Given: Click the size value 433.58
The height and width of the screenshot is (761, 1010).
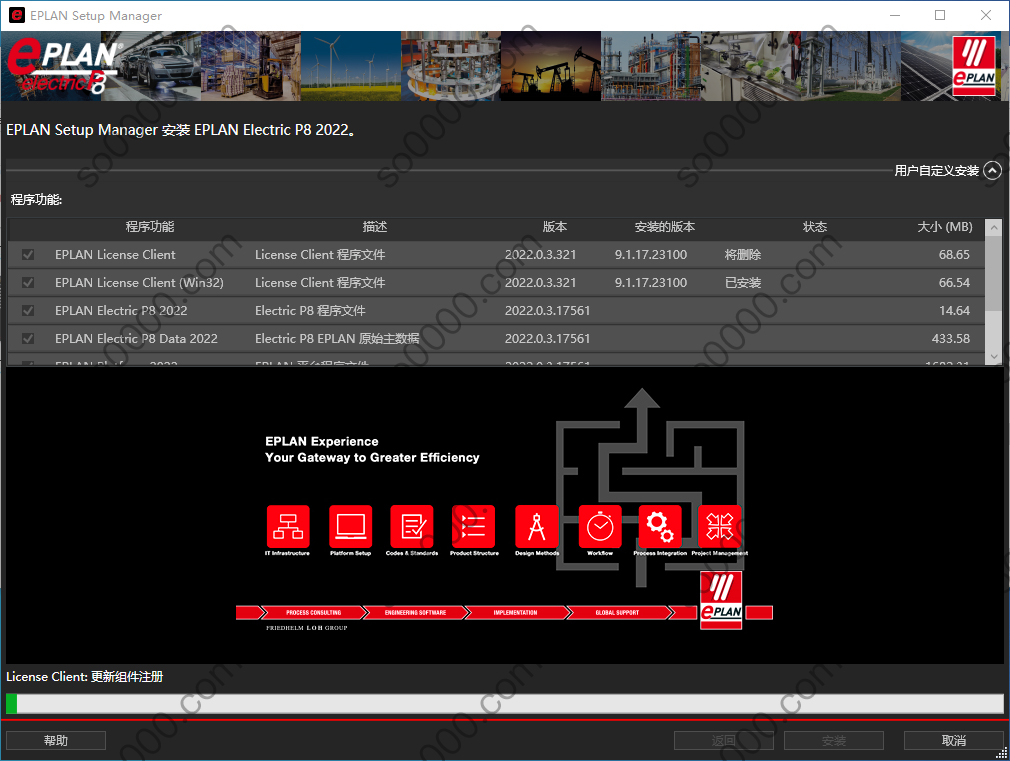Looking at the screenshot, I should [x=950, y=338].
